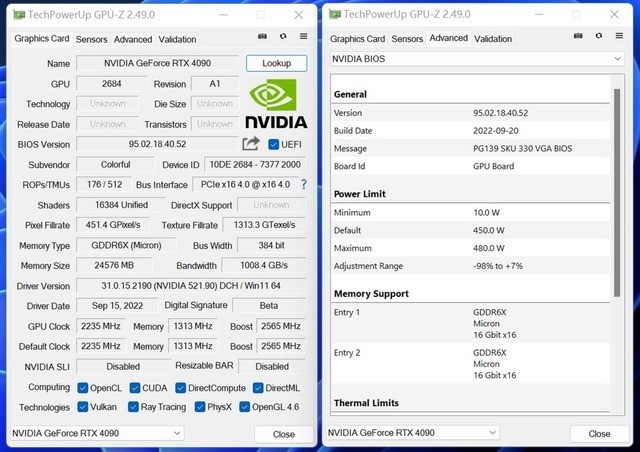Click the Subvendor field showing Colorful
The height and width of the screenshot is (452, 640).
click(x=115, y=164)
